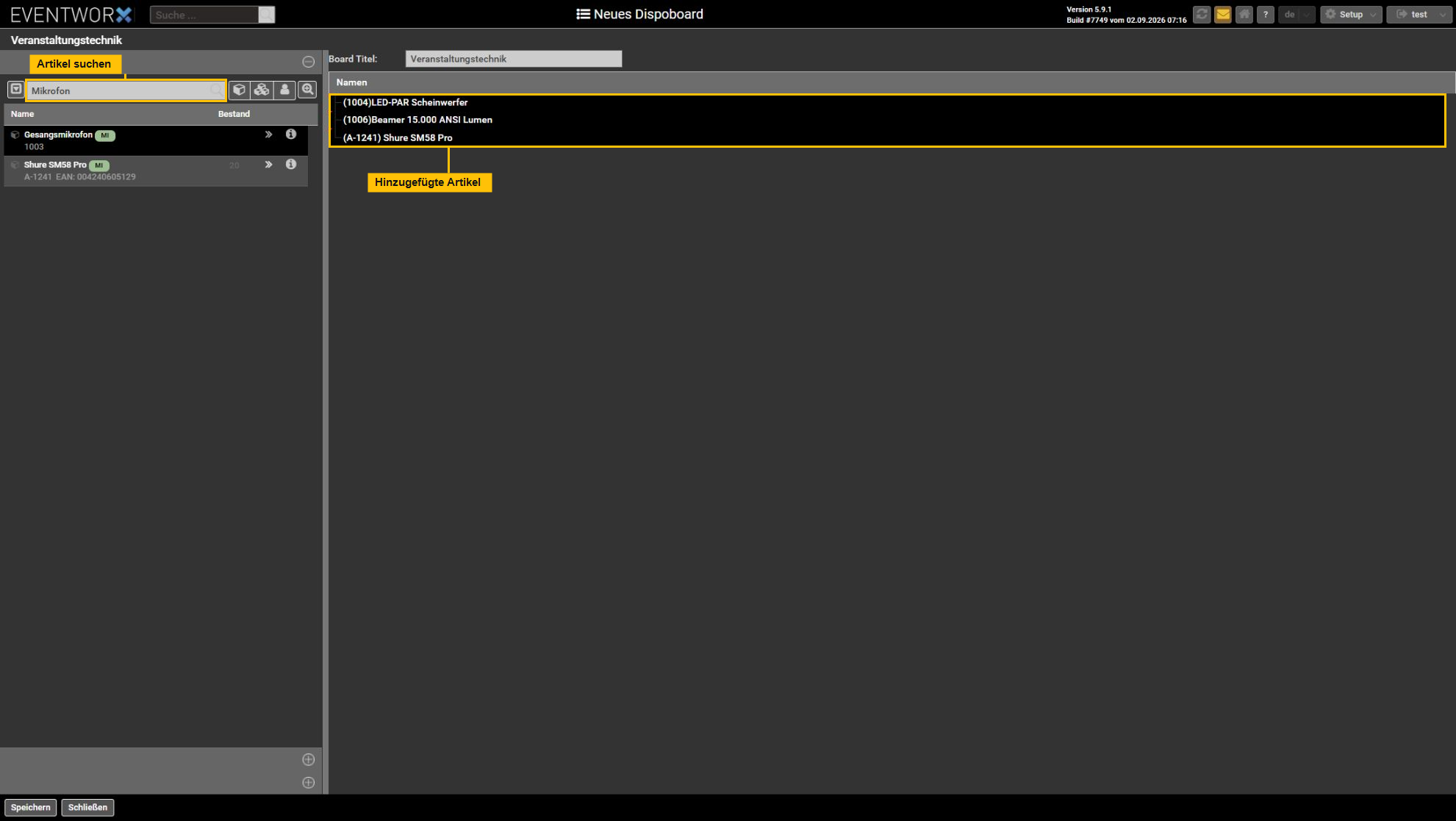Viewport: 1456px width, 821px height.
Task: Open the filter dropdown left of Mikrofon field
Action: [x=15, y=90]
